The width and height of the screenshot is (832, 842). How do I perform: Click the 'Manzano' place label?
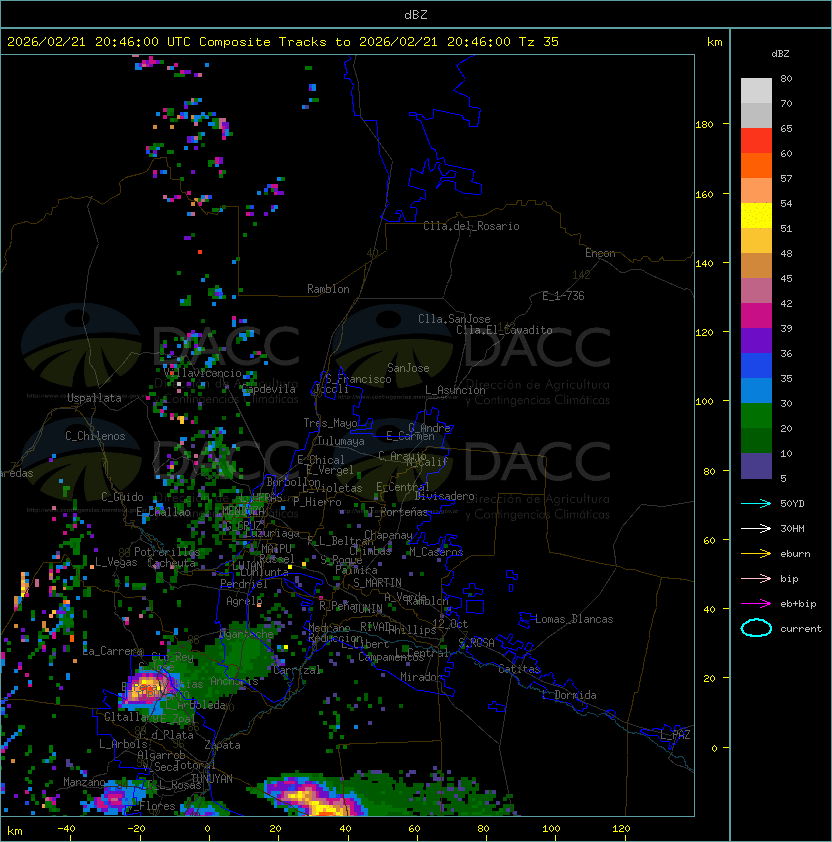pos(84,782)
